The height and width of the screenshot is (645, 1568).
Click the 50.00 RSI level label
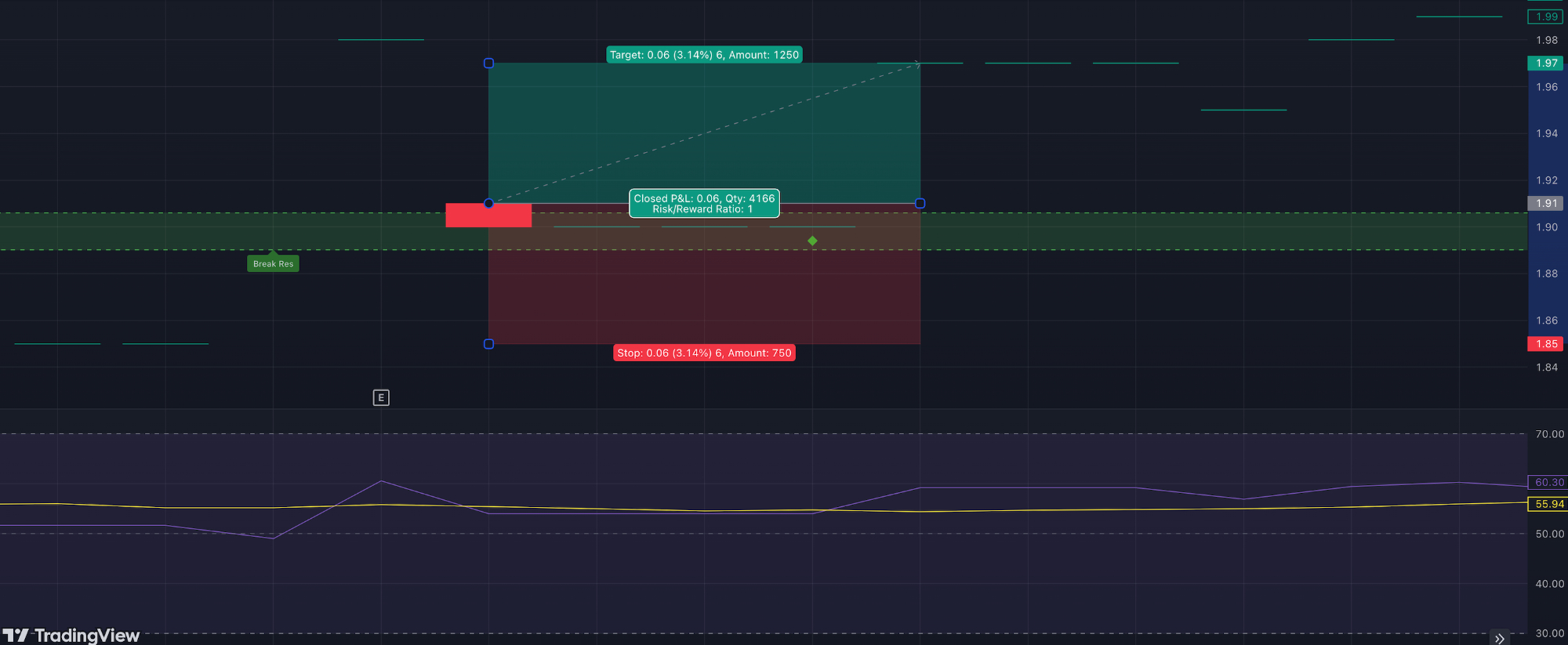(x=1549, y=534)
